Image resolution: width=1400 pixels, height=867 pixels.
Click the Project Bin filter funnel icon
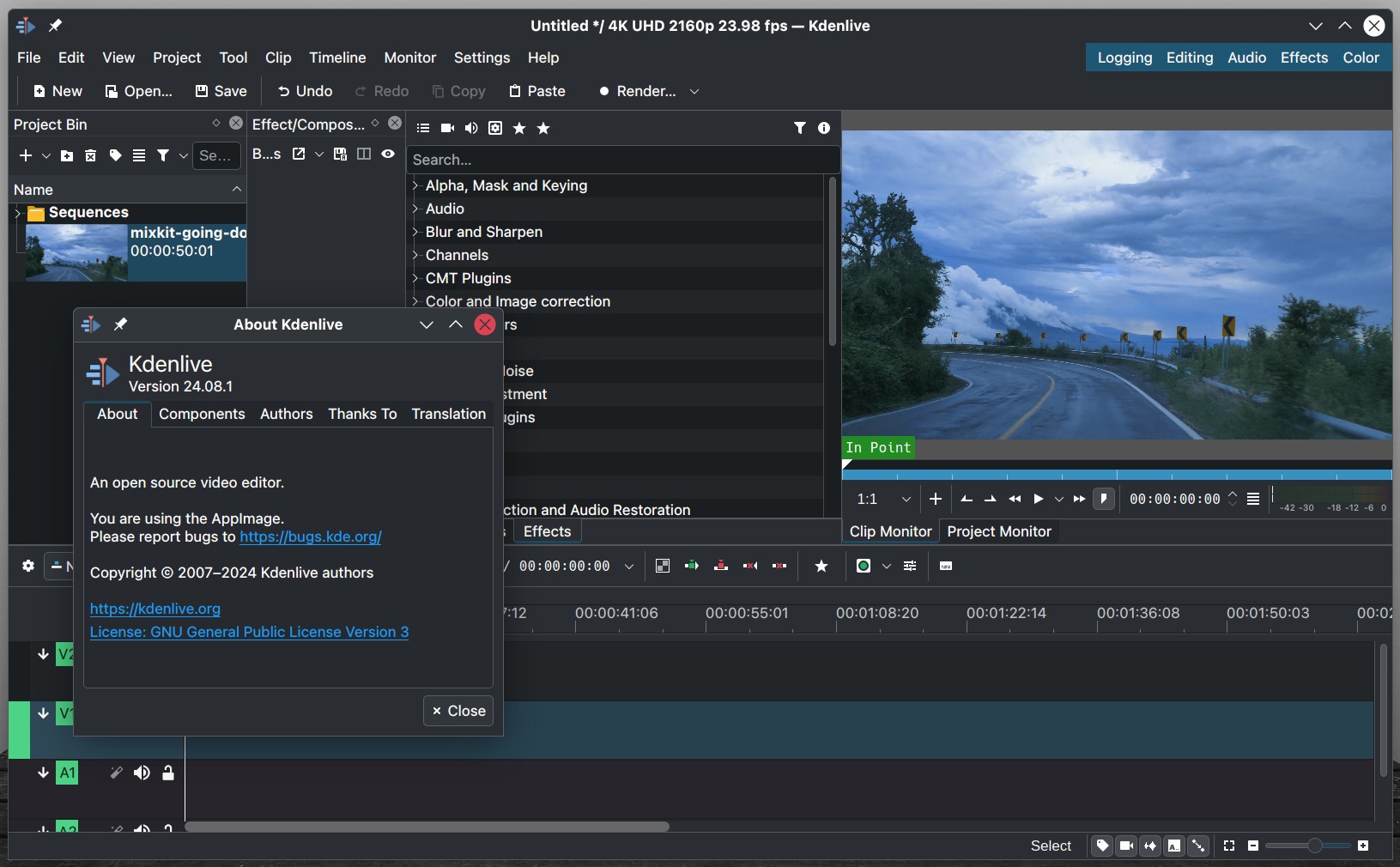coord(163,155)
